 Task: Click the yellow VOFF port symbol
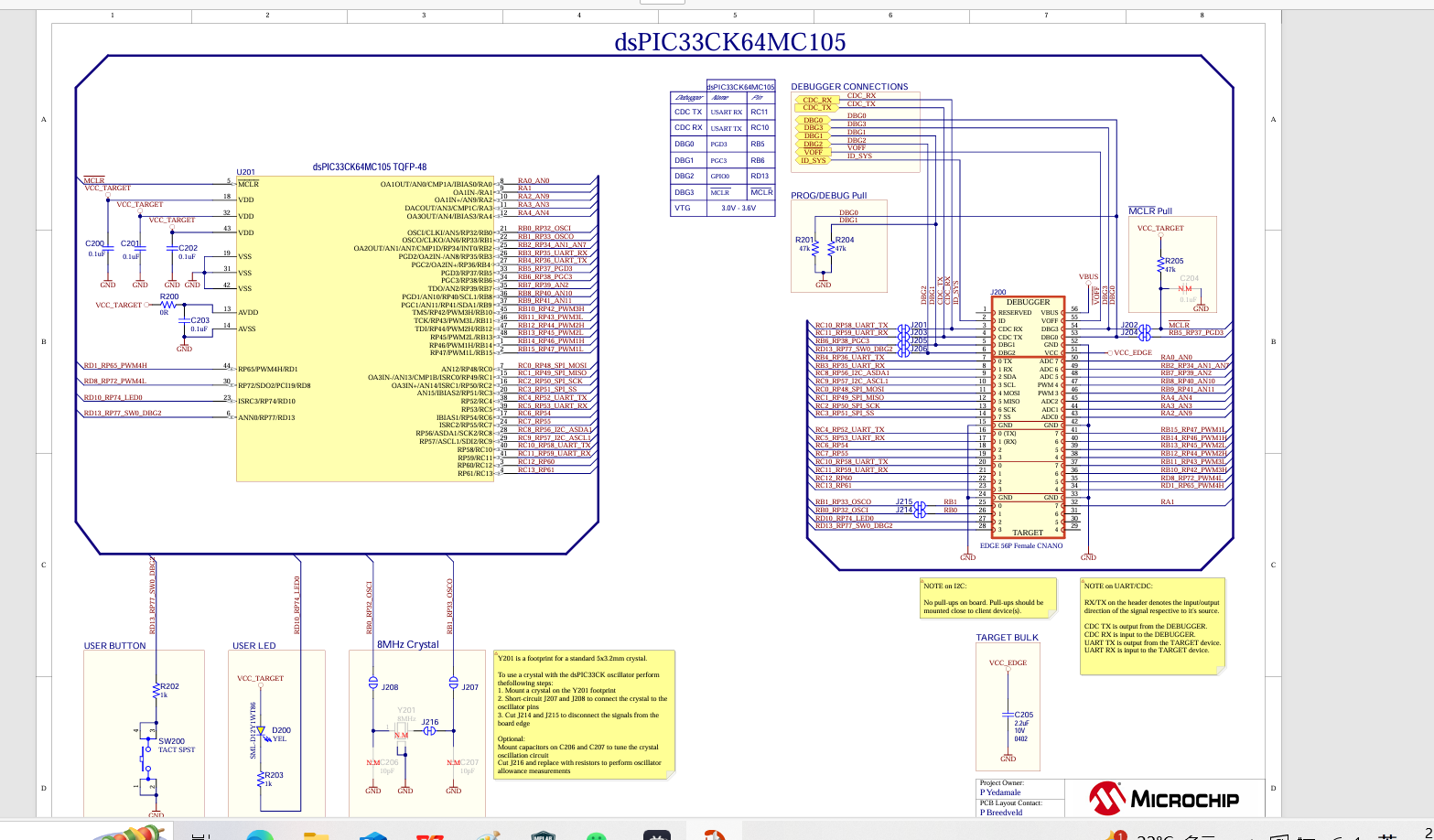(x=813, y=152)
